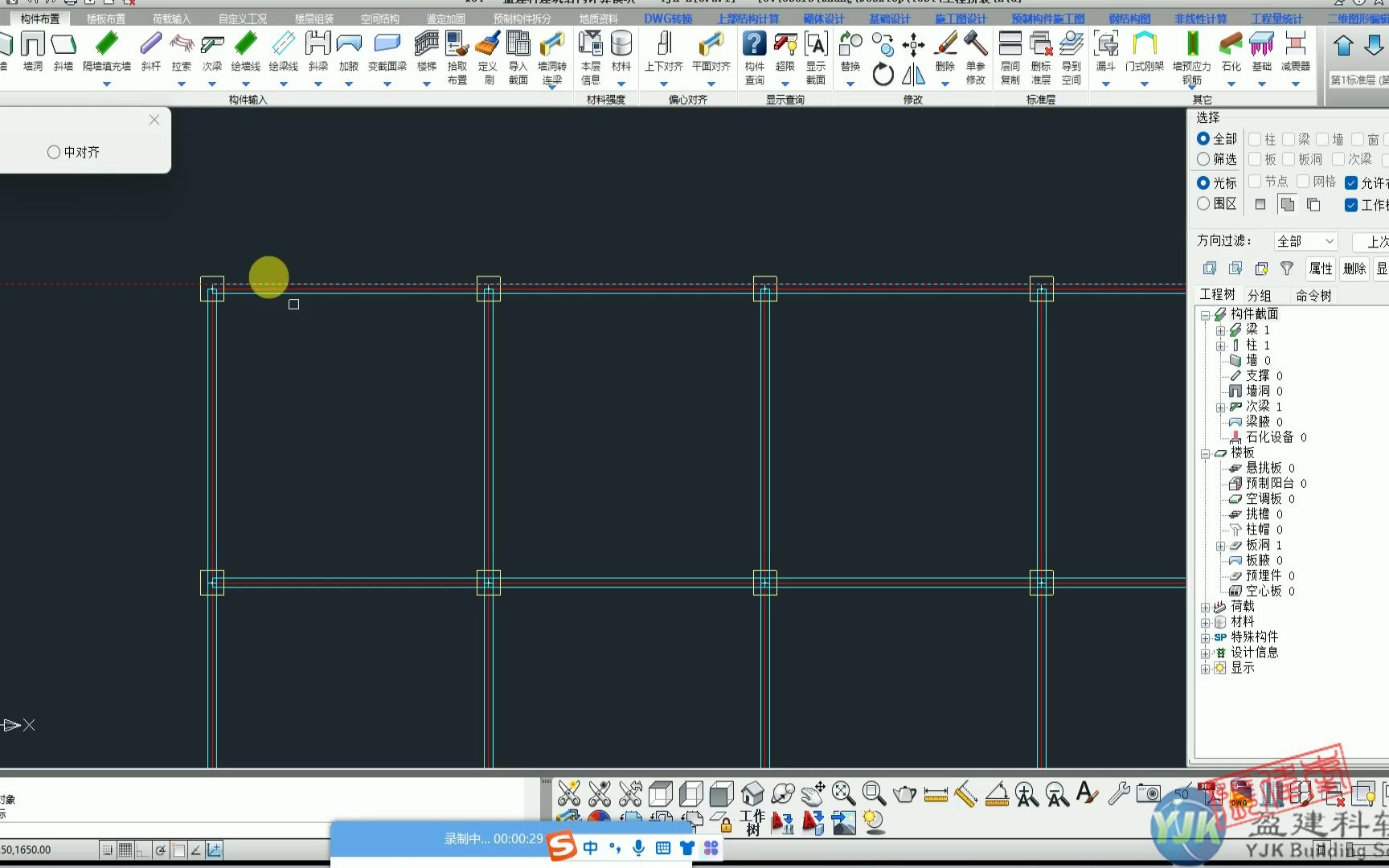Screen dimensions: 1389x868
Task: Switch to the 楼层组装 ribbon tab
Action: 314,18
